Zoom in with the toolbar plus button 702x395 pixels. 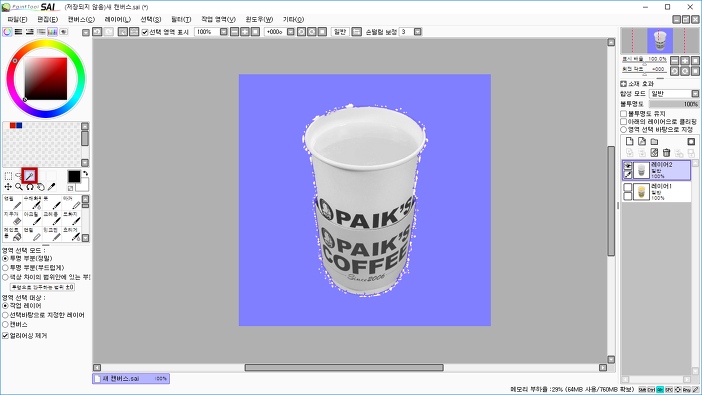(x=245, y=32)
